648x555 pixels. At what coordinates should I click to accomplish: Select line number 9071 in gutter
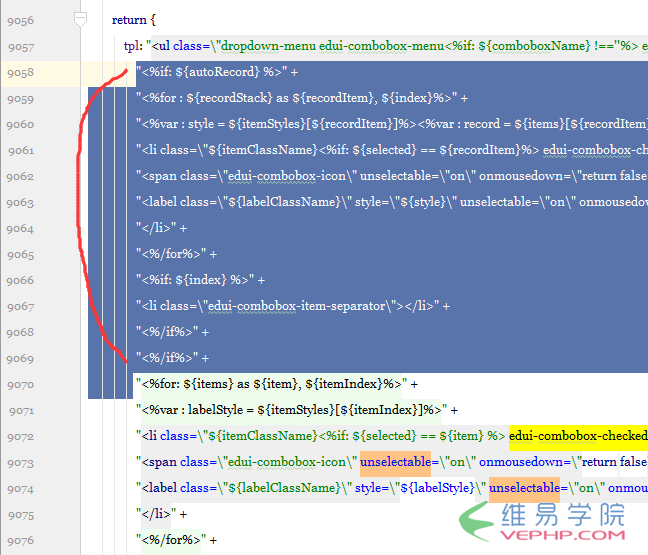pos(21,411)
